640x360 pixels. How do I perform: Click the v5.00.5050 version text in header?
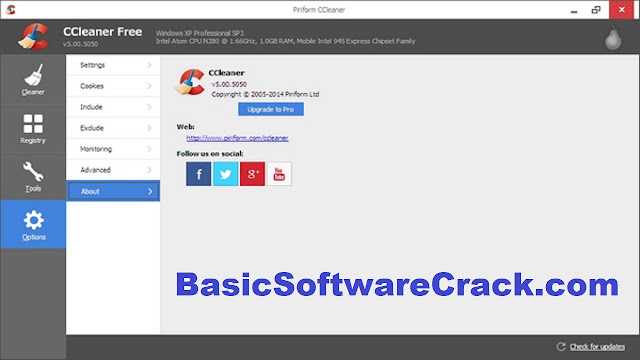tap(80, 44)
